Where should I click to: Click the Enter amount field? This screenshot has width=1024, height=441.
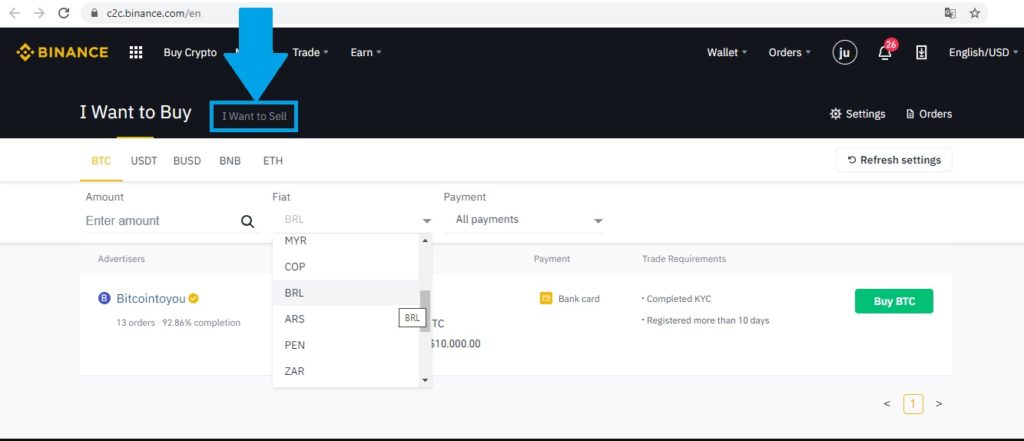point(161,221)
